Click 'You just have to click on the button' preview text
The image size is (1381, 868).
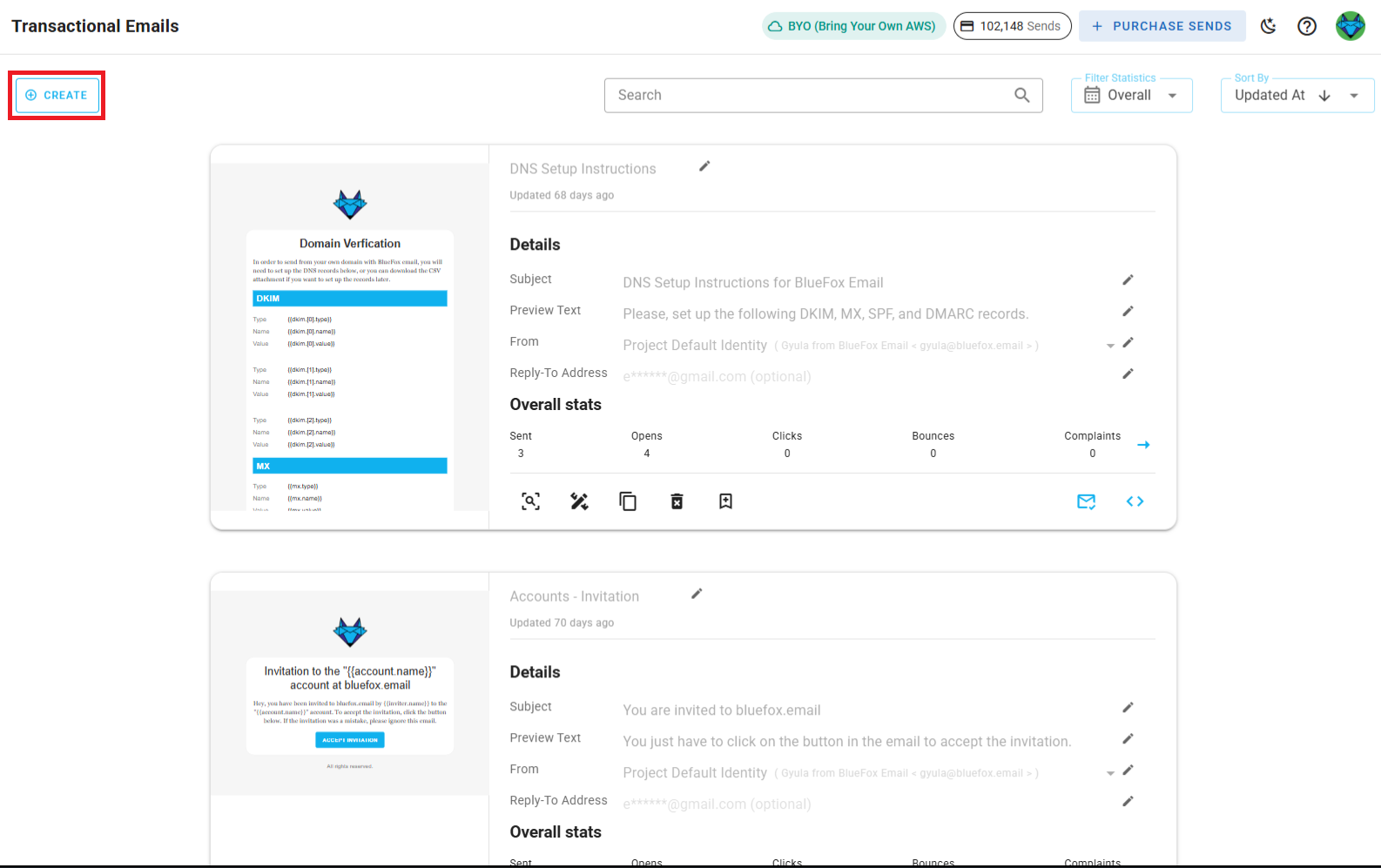(847, 742)
